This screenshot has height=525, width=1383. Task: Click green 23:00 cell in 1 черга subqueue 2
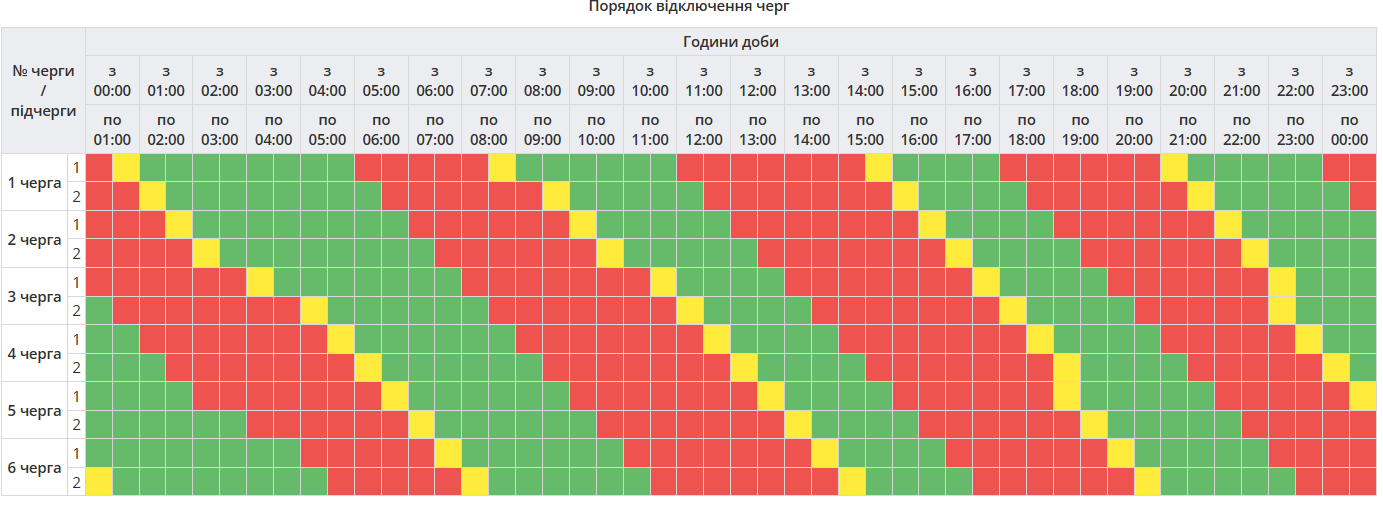click(x=1335, y=197)
